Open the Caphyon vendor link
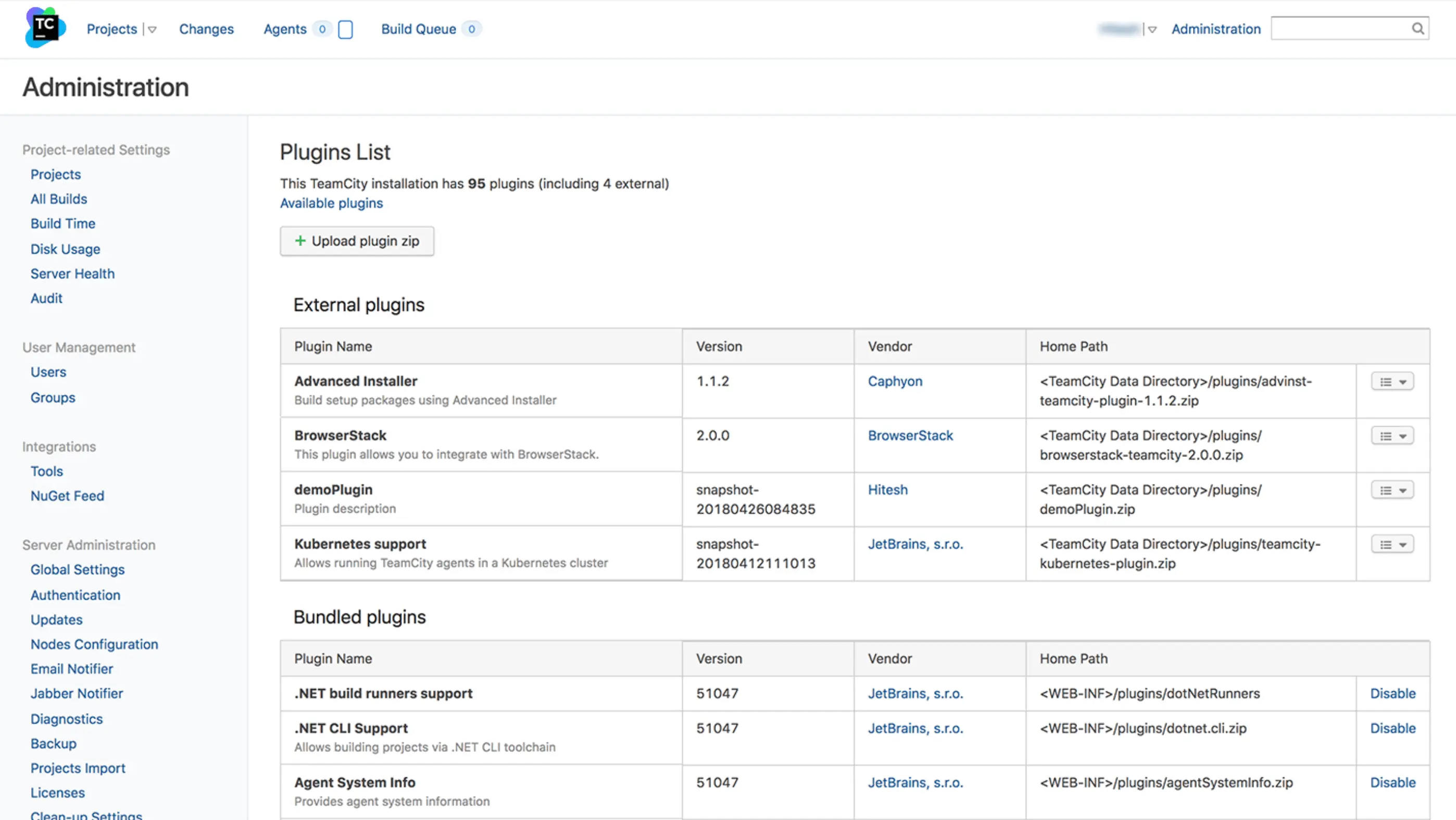This screenshot has height=820, width=1456. 895,381
